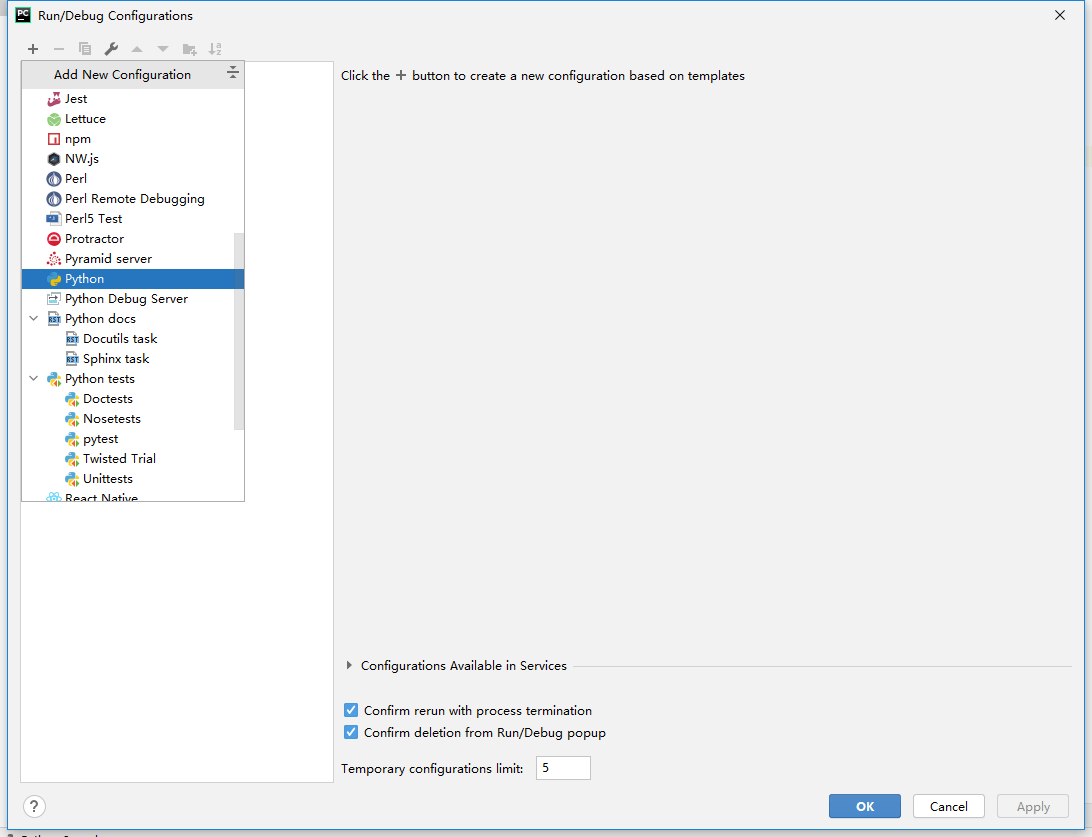Select the NW.js configuration type

coord(133,159)
